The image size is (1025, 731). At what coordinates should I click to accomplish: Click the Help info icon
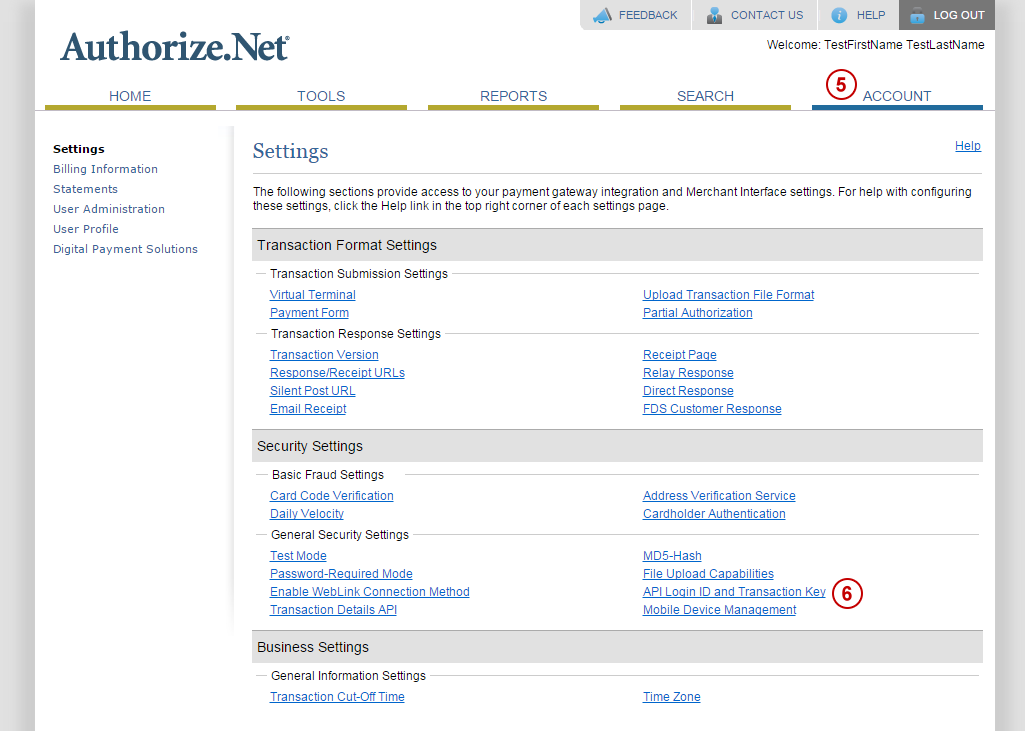click(x=839, y=15)
